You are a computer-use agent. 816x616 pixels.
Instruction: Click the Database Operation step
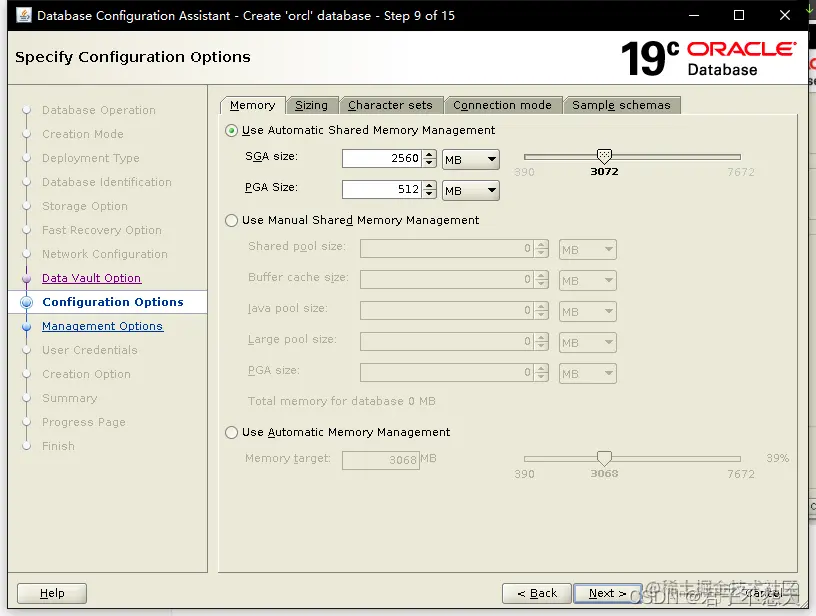99,110
